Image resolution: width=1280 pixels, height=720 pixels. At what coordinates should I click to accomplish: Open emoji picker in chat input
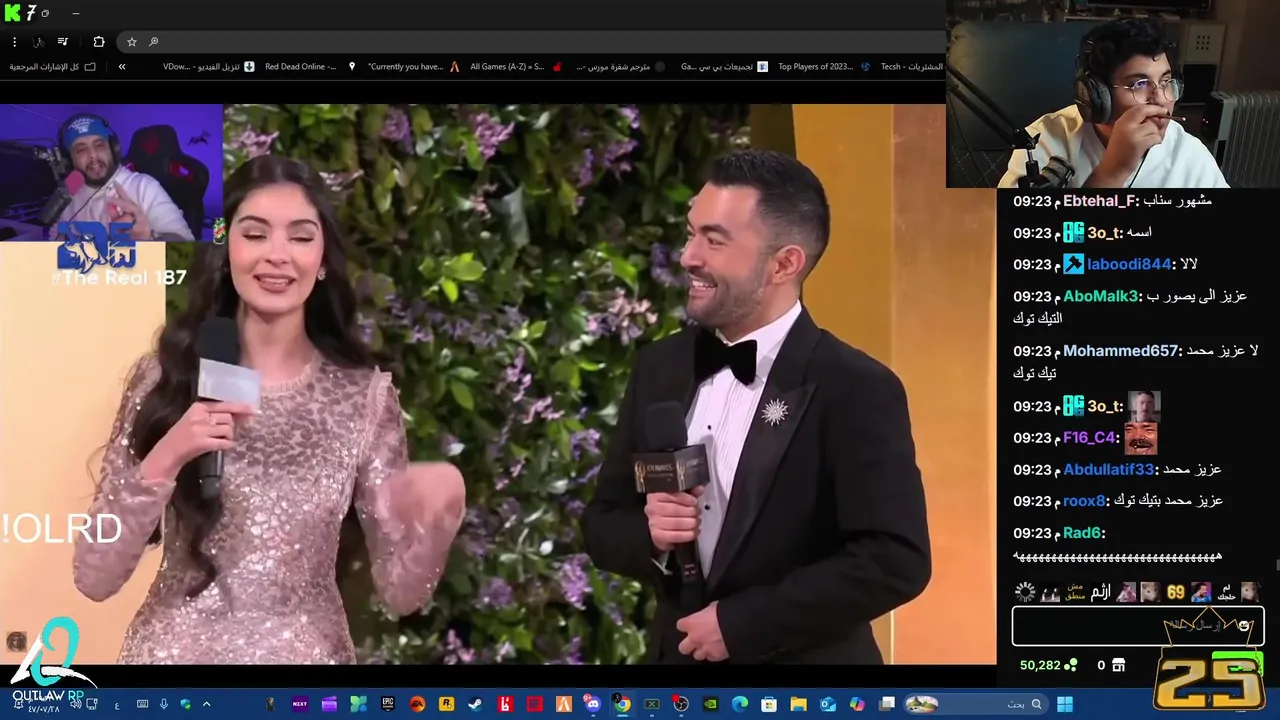point(1244,626)
